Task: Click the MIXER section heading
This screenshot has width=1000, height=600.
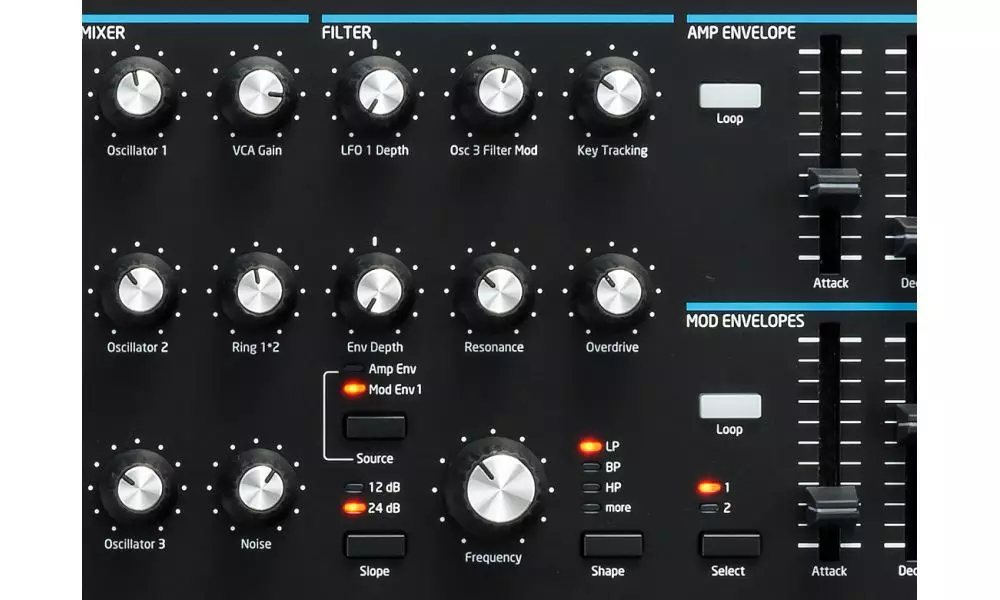Action: (103, 33)
